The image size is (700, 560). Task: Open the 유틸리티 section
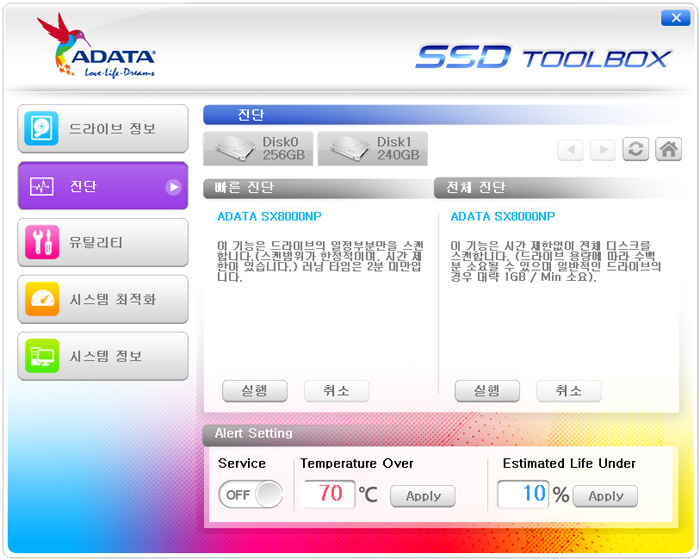103,242
